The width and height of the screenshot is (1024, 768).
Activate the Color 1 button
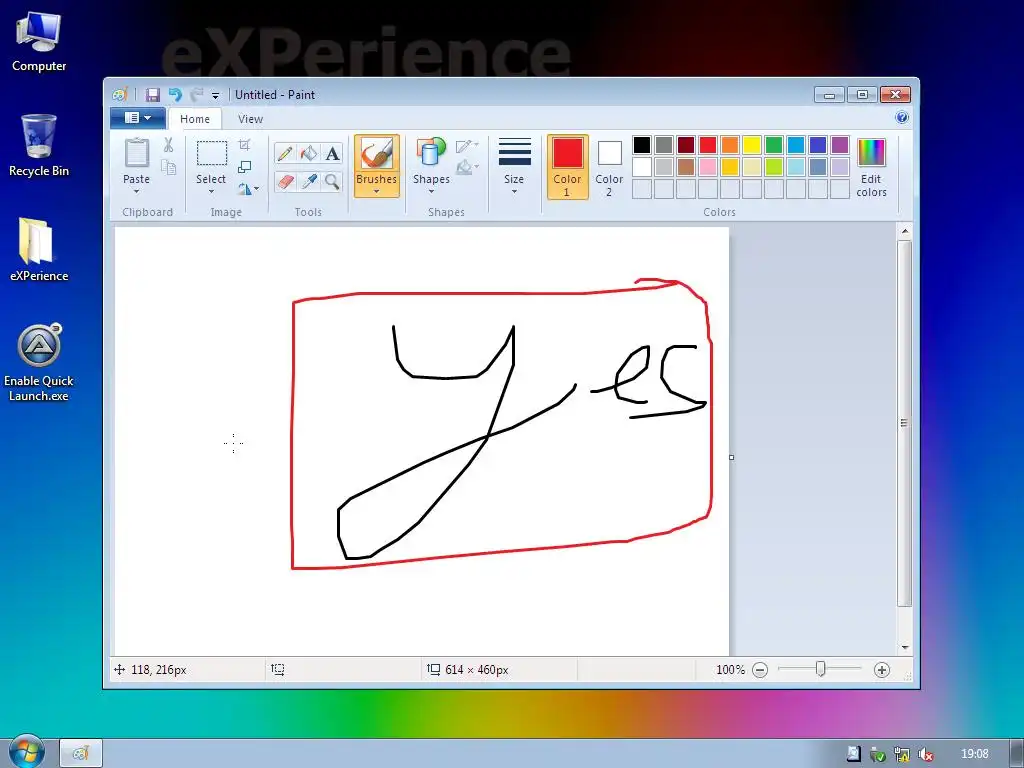568,167
